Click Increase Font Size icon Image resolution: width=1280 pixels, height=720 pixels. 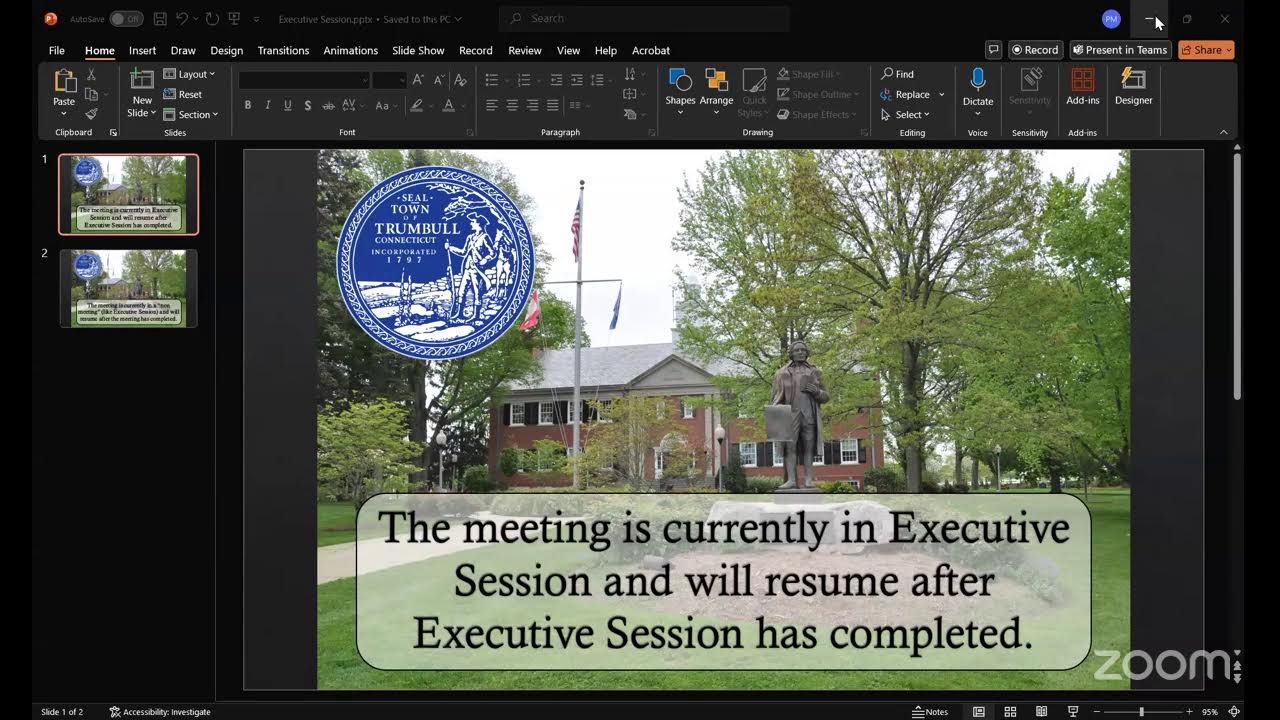click(x=418, y=80)
